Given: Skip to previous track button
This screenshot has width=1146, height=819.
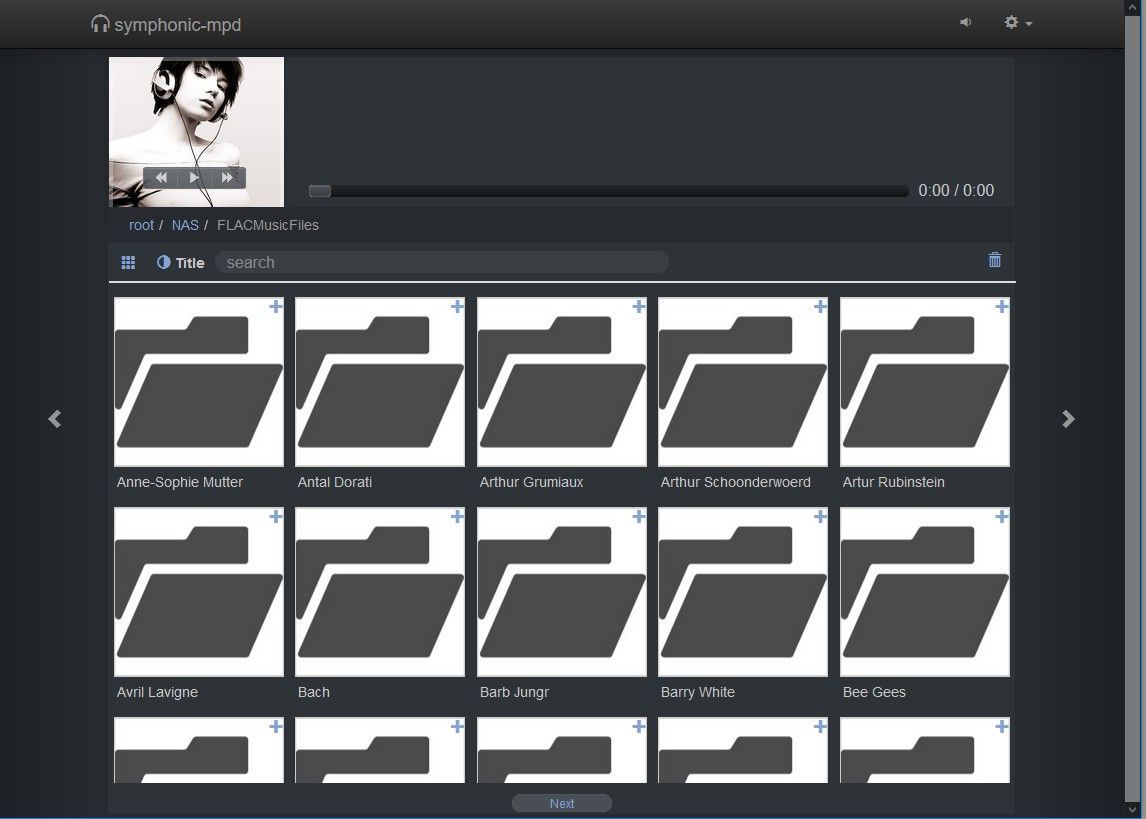Looking at the screenshot, I should tap(161, 178).
